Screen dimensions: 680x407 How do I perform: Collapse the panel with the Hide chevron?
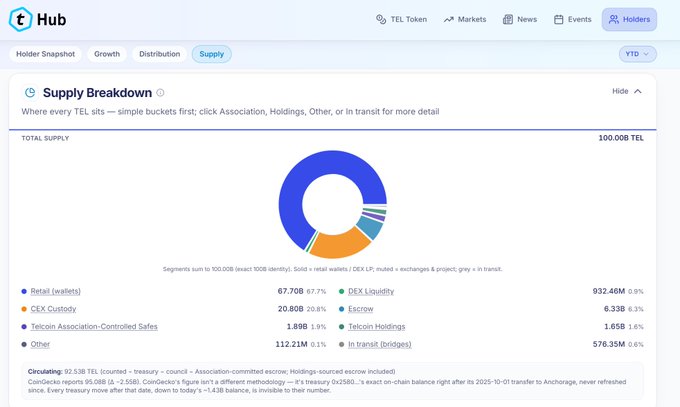click(x=638, y=91)
